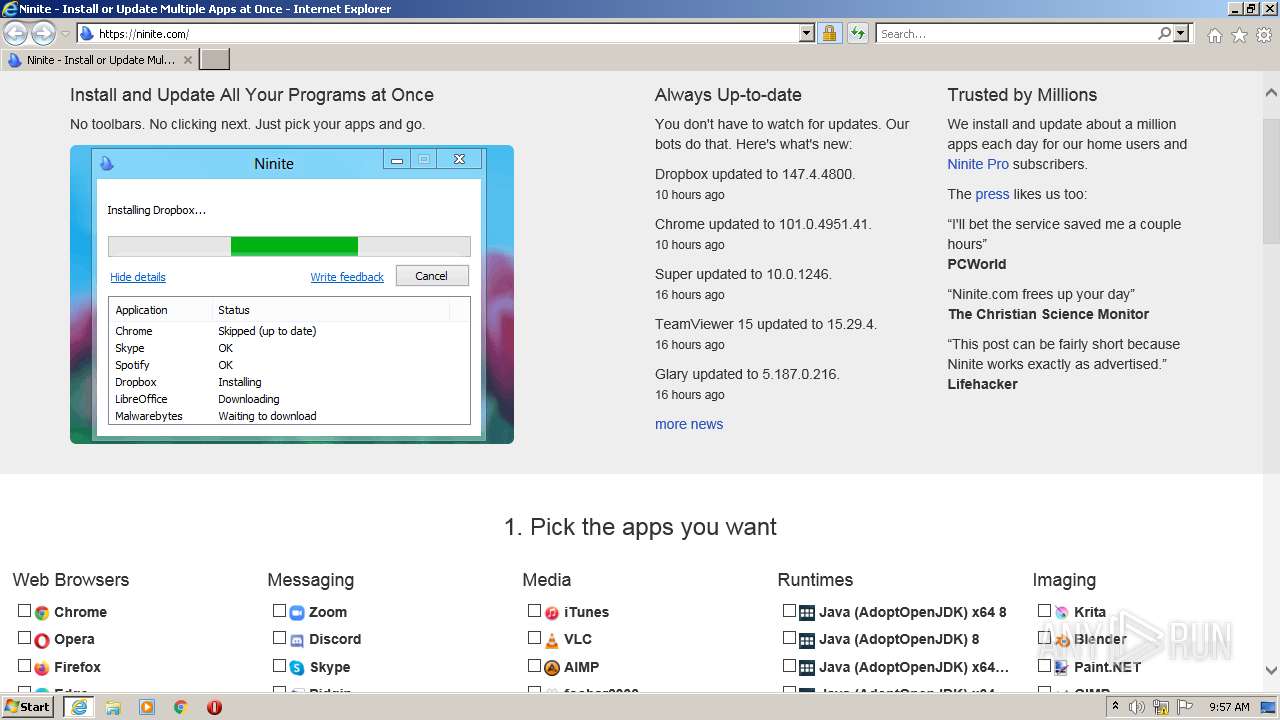Click the Chrome logo in Web Browsers list

42,612
